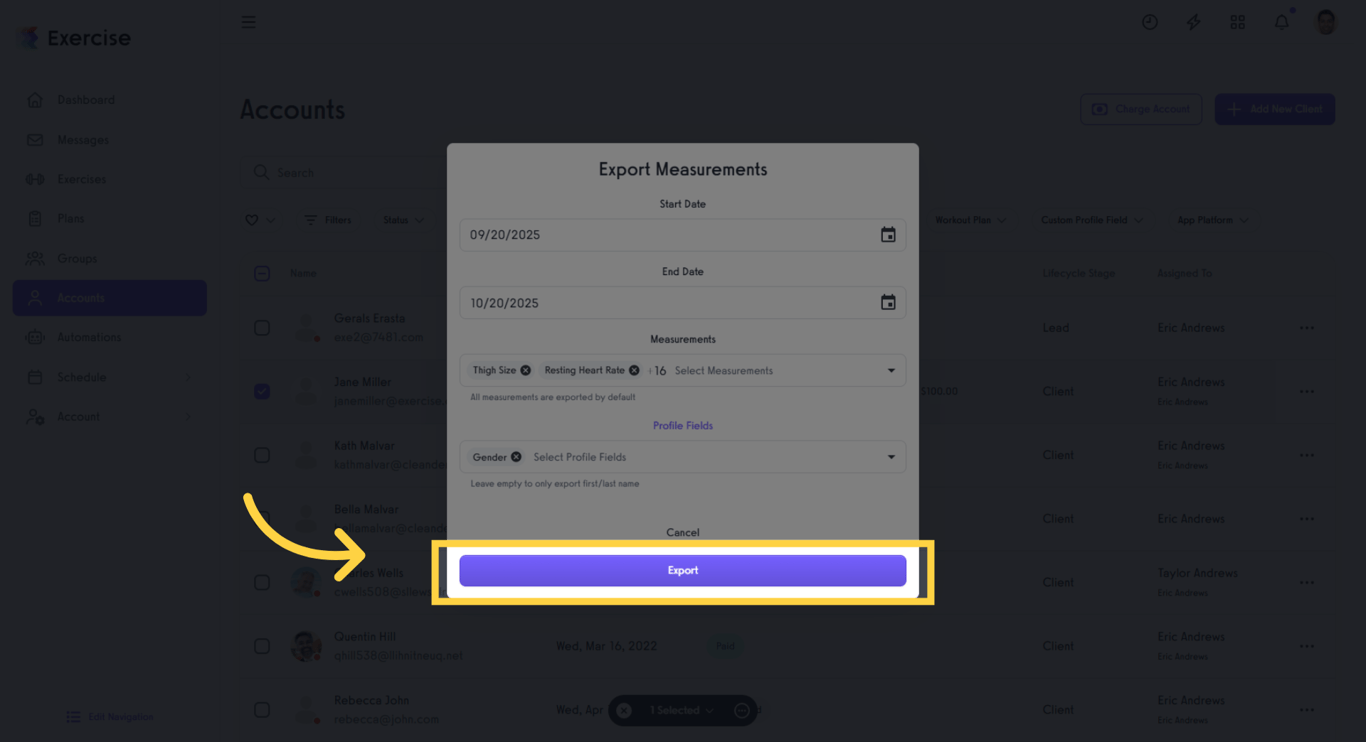
Task: Click Cancel in the Export Measurements dialog
Action: coord(683,532)
